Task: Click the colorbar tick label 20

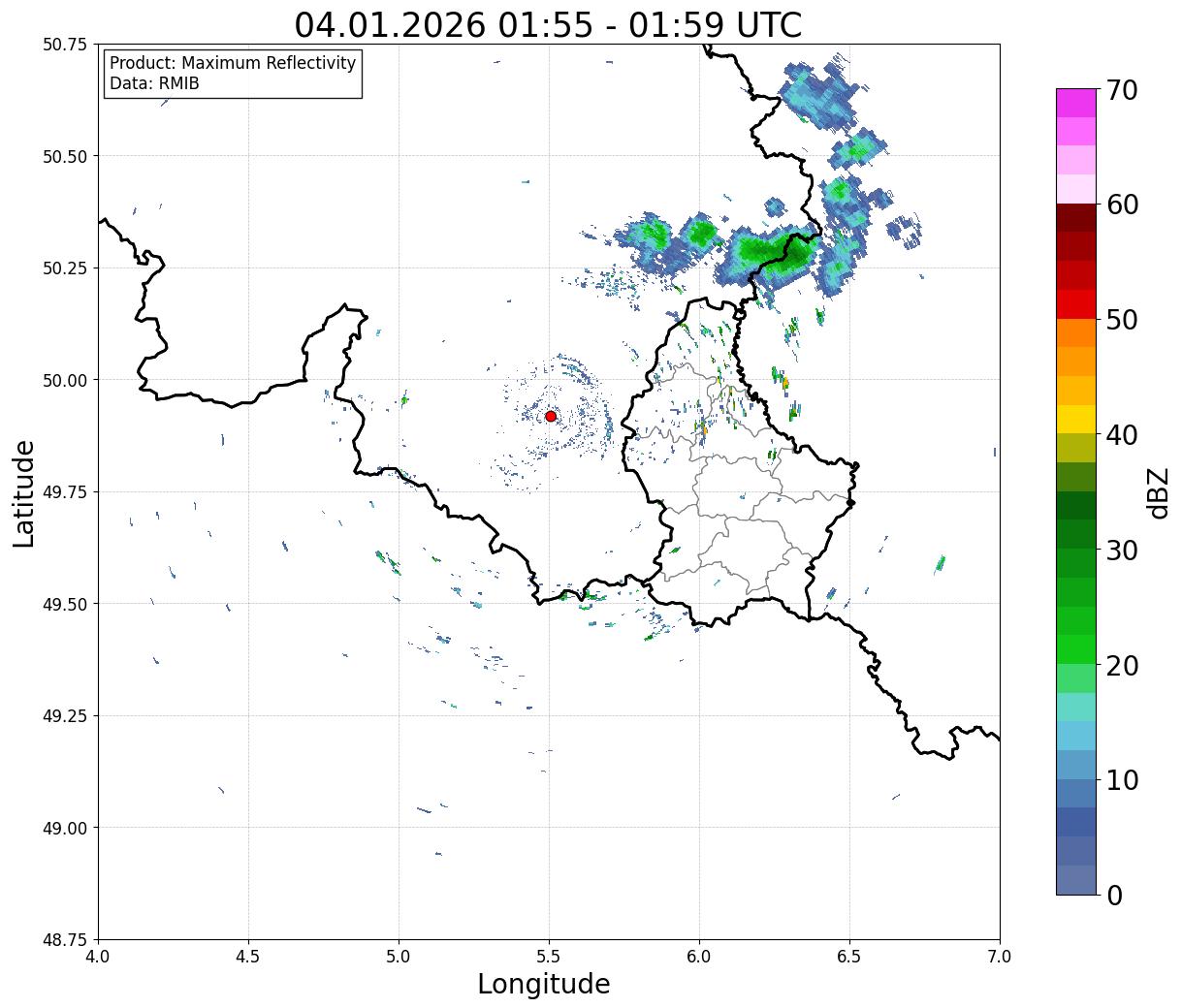Action: pyautogui.click(x=1121, y=666)
